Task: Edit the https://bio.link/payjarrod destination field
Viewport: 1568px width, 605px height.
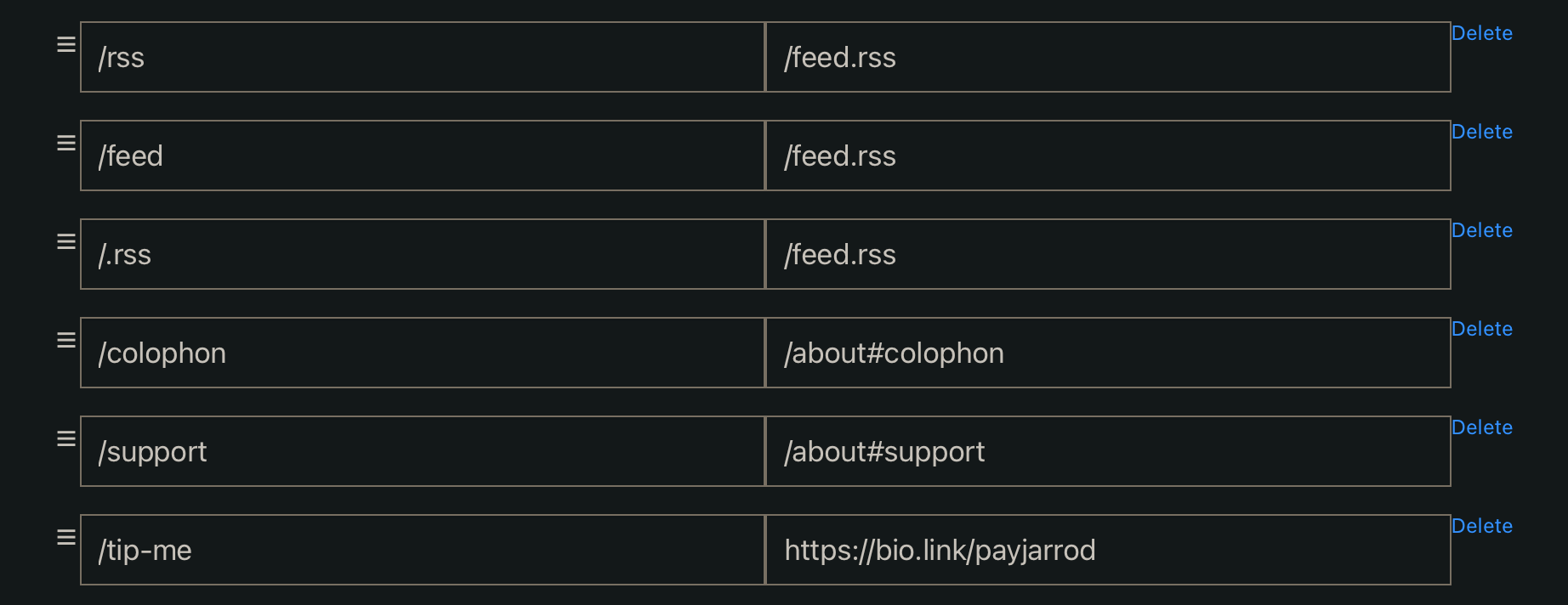Action: coord(1107,550)
